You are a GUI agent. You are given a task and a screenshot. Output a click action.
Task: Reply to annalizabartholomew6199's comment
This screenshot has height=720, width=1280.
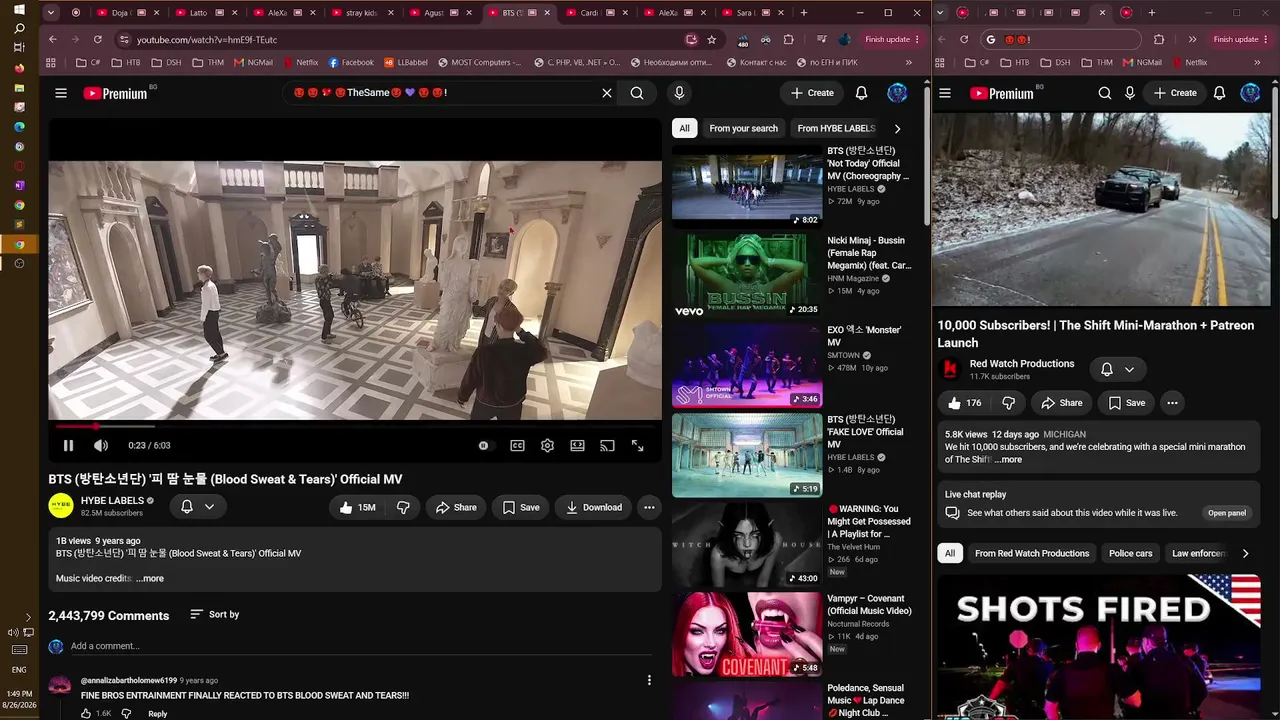click(157, 714)
